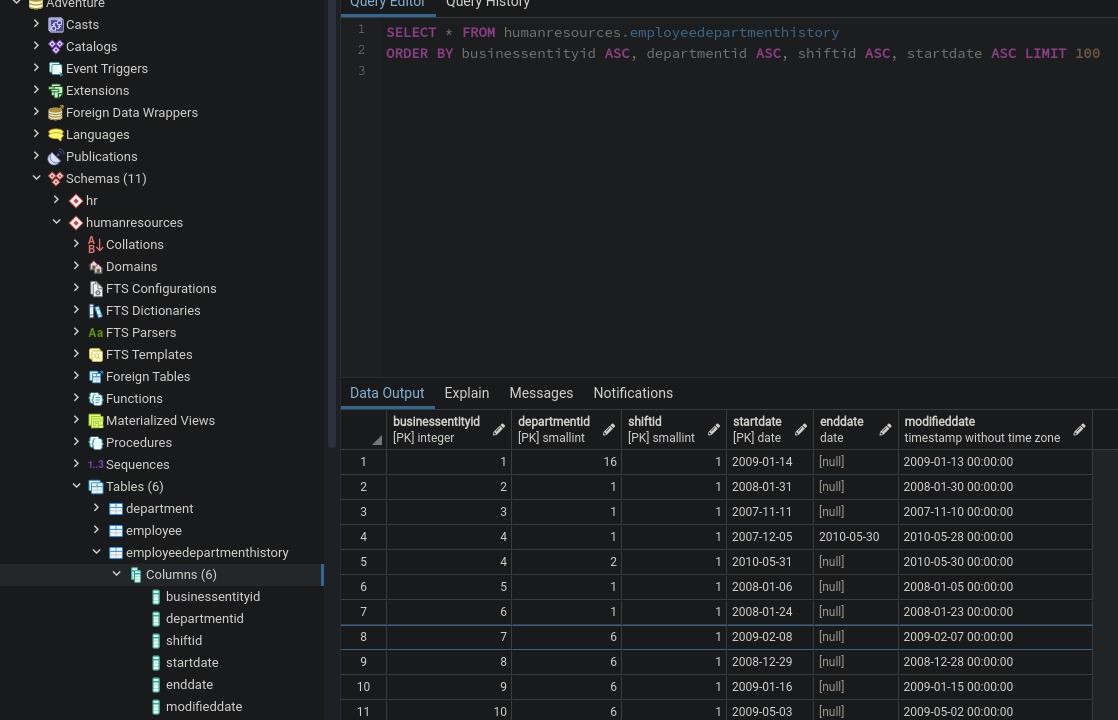Click the edit pencil icon on startdate column
1118x720 pixels.
[x=800, y=429]
